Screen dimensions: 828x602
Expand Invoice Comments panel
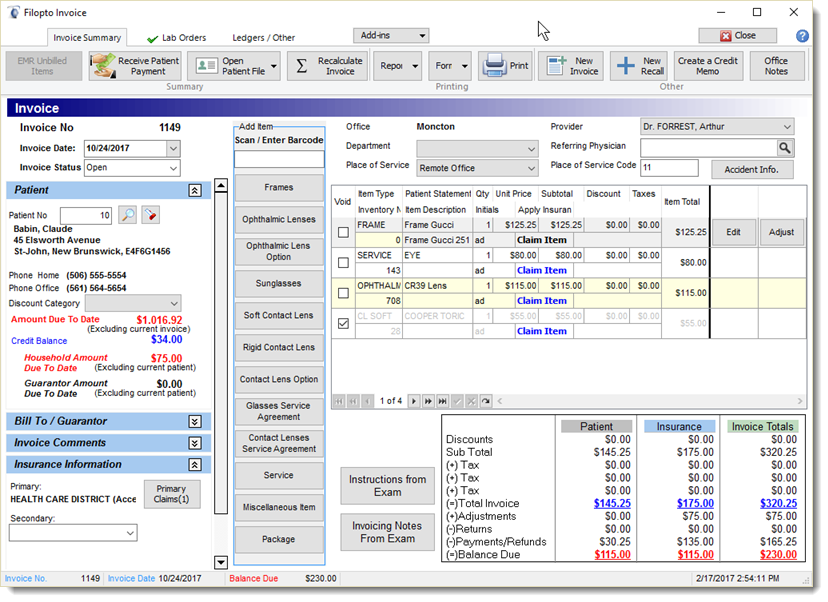pos(195,443)
